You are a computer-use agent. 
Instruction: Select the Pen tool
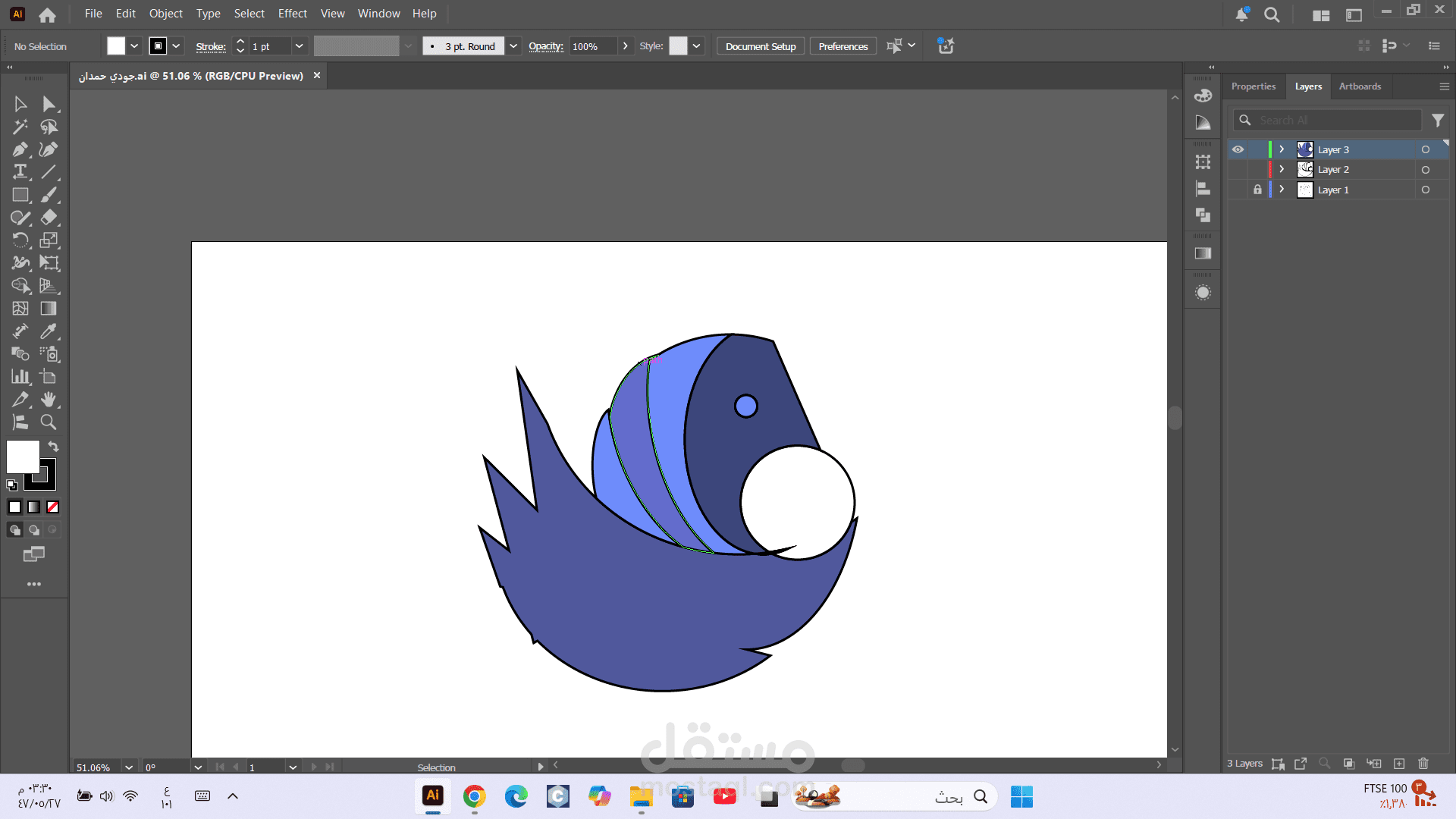[x=20, y=149]
